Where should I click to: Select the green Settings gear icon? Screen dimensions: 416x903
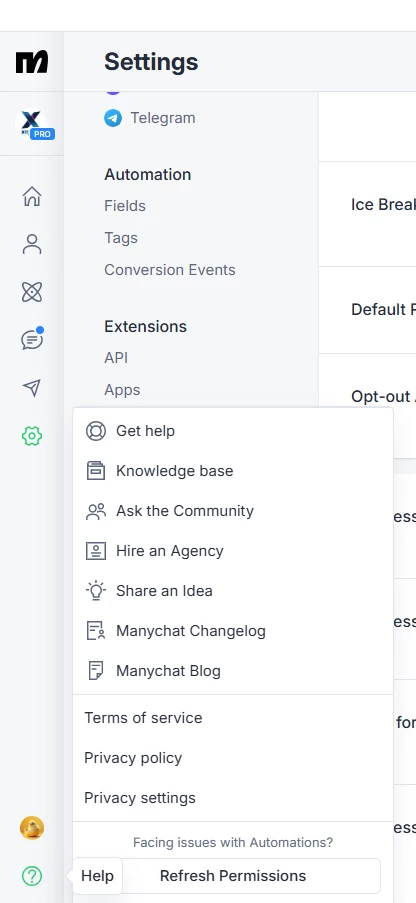point(32,436)
